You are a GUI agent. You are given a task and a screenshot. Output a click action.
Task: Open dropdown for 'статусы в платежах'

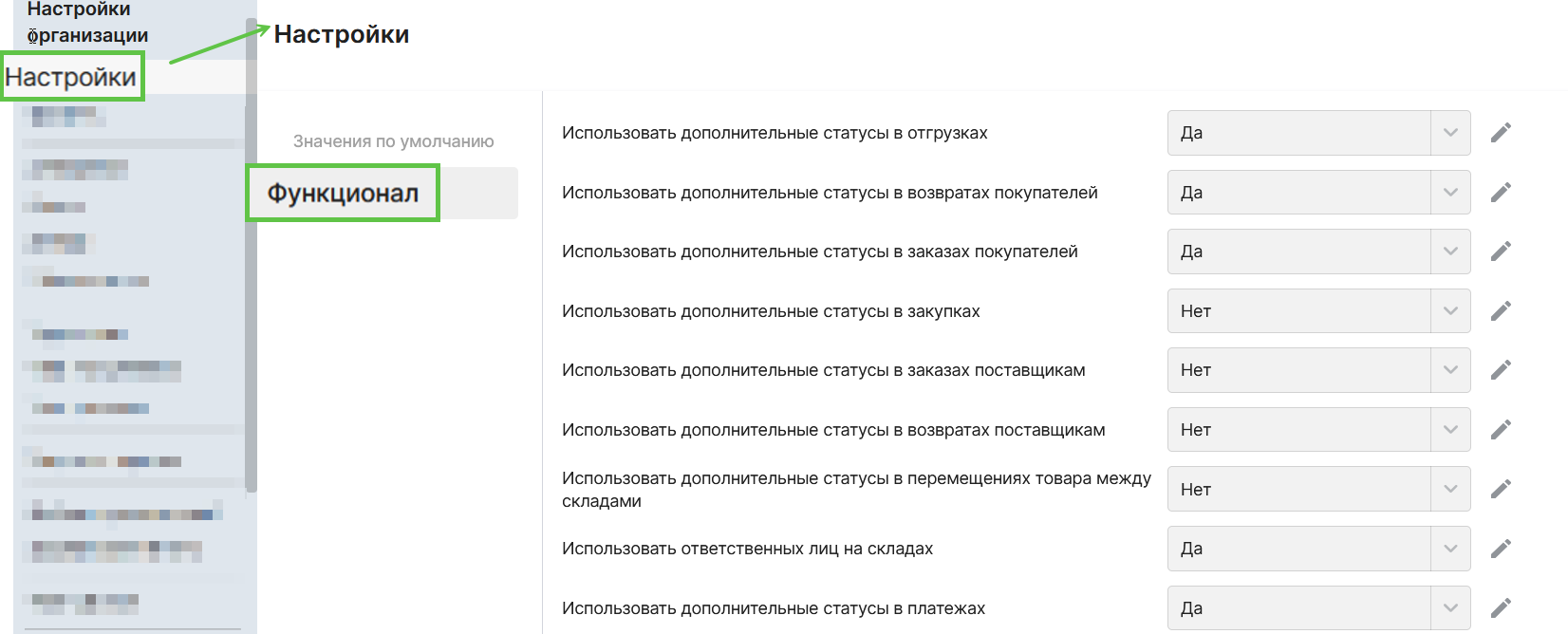point(1450,608)
